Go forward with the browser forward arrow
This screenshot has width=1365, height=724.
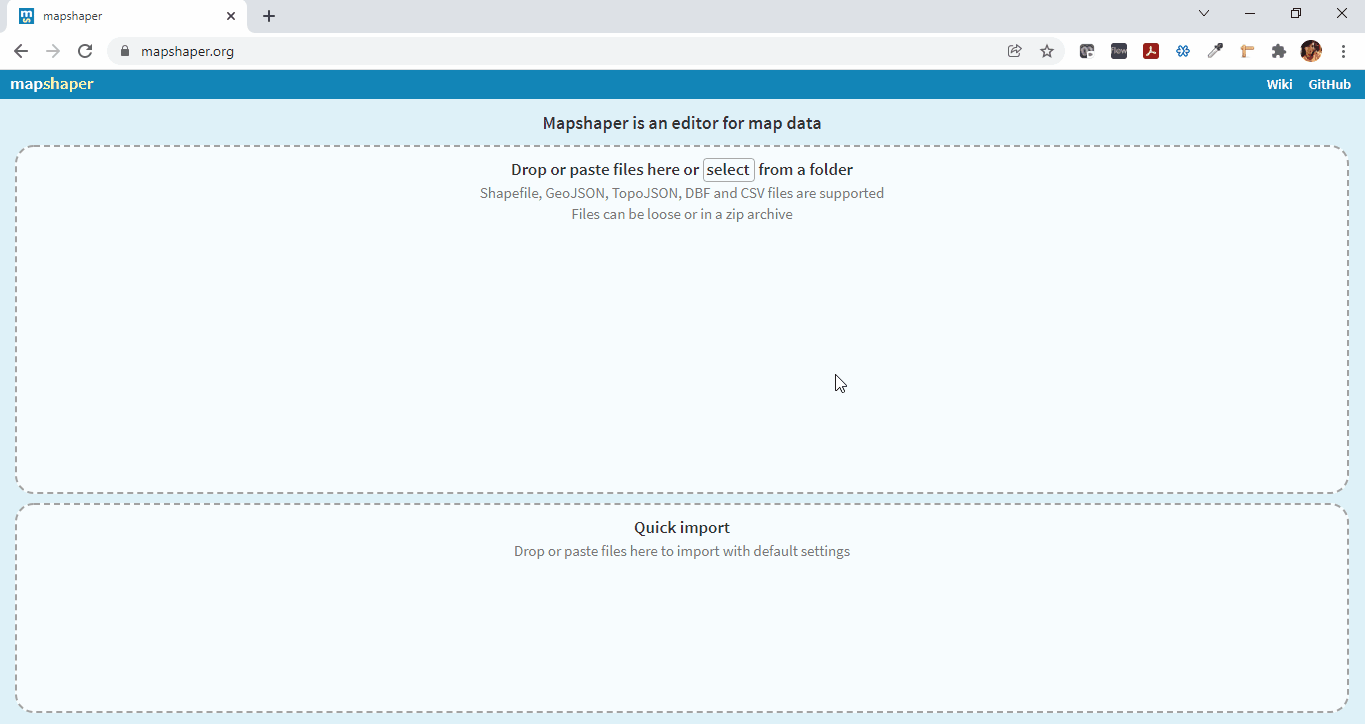tap(53, 51)
